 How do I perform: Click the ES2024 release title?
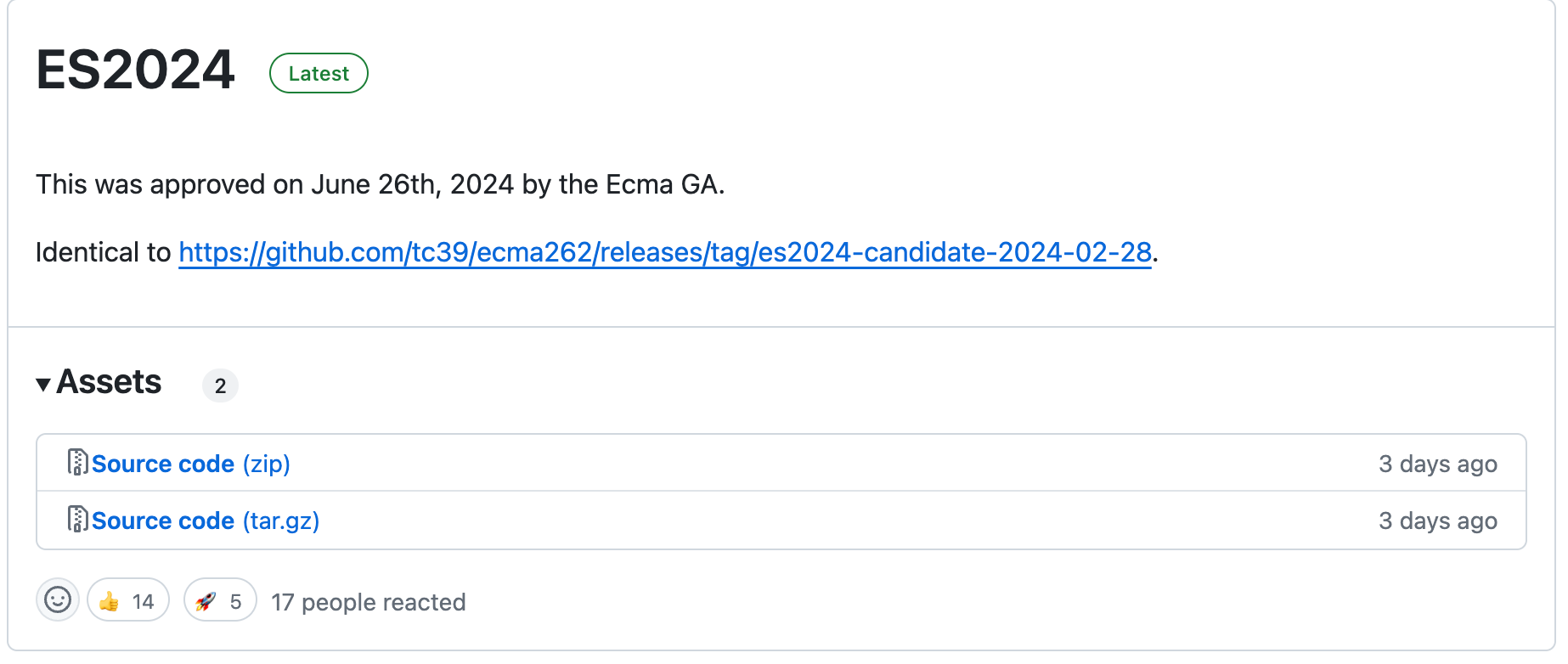coord(136,71)
